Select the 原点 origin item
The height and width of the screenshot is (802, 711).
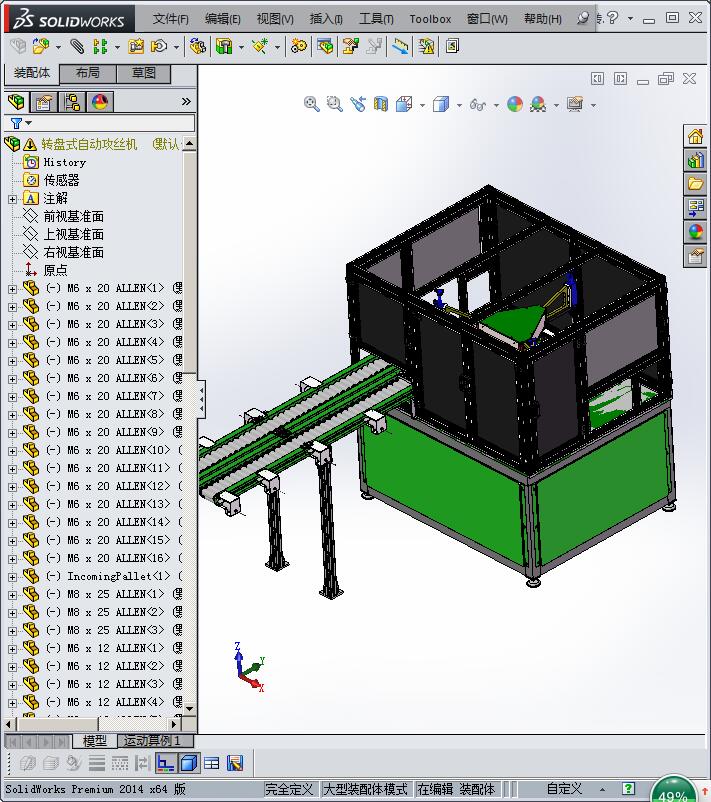point(55,270)
